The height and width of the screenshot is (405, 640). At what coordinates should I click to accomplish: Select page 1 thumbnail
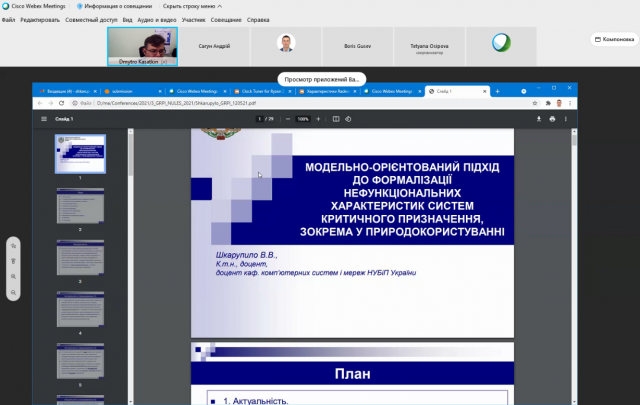point(80,154)
